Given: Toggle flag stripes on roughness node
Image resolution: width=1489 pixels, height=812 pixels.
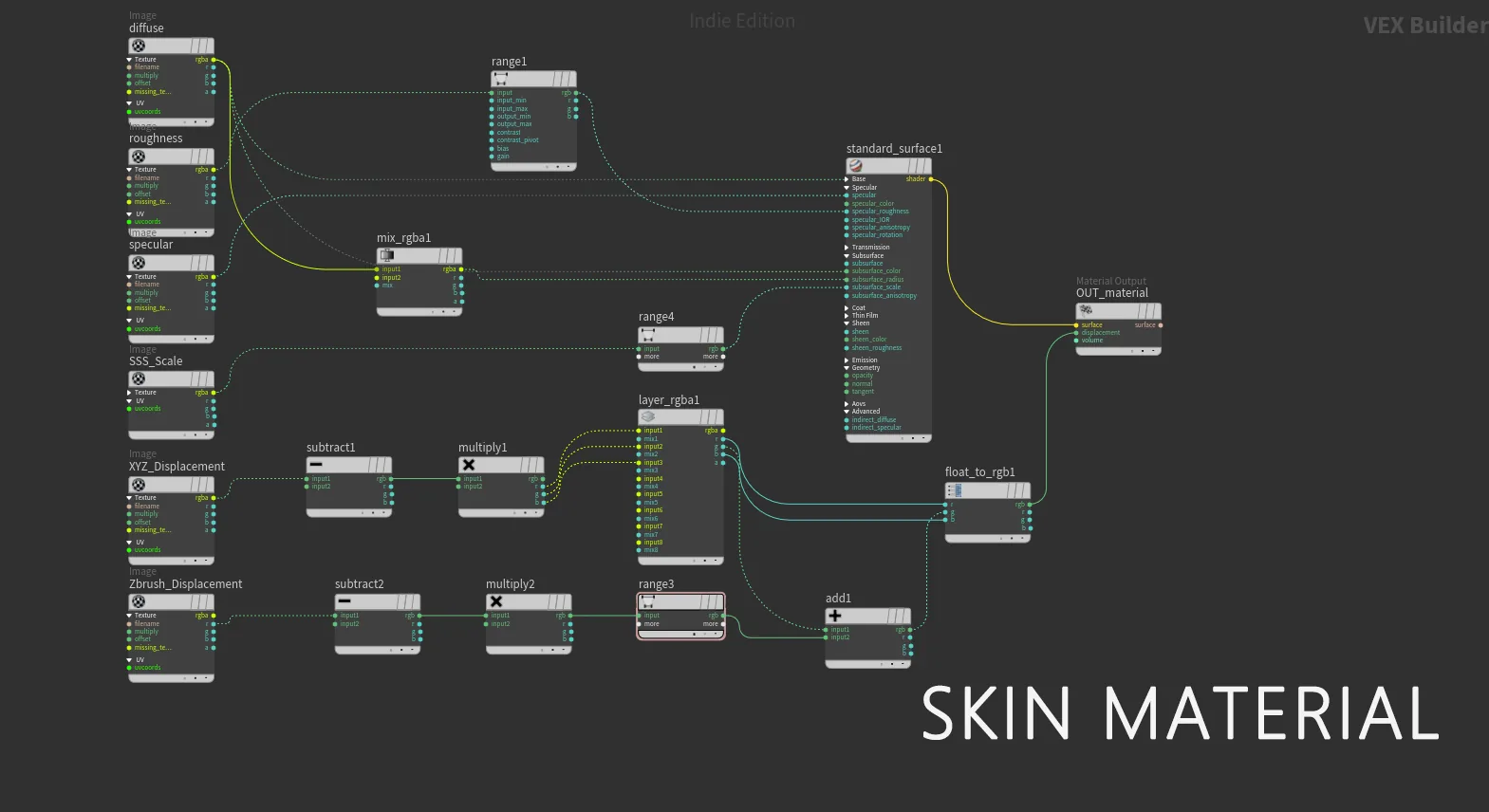Looking at the screenshot, I should coord(200,157).
